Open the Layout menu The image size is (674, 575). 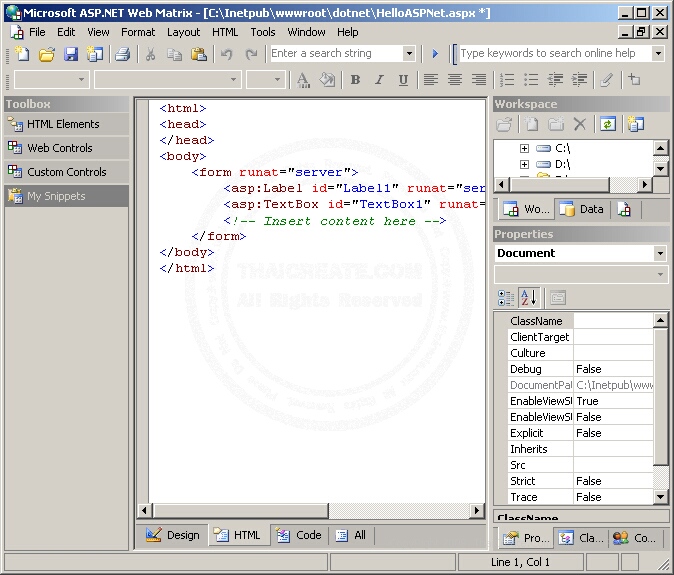point(184,32)
